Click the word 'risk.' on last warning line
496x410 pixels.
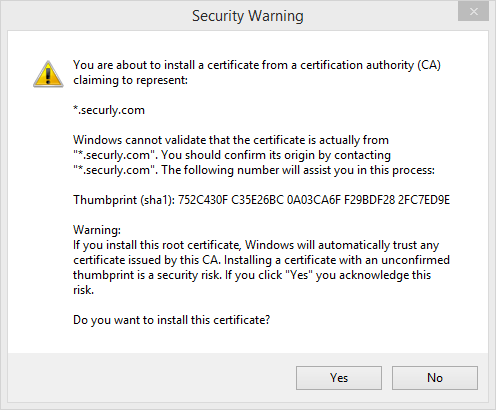(83, 290)
